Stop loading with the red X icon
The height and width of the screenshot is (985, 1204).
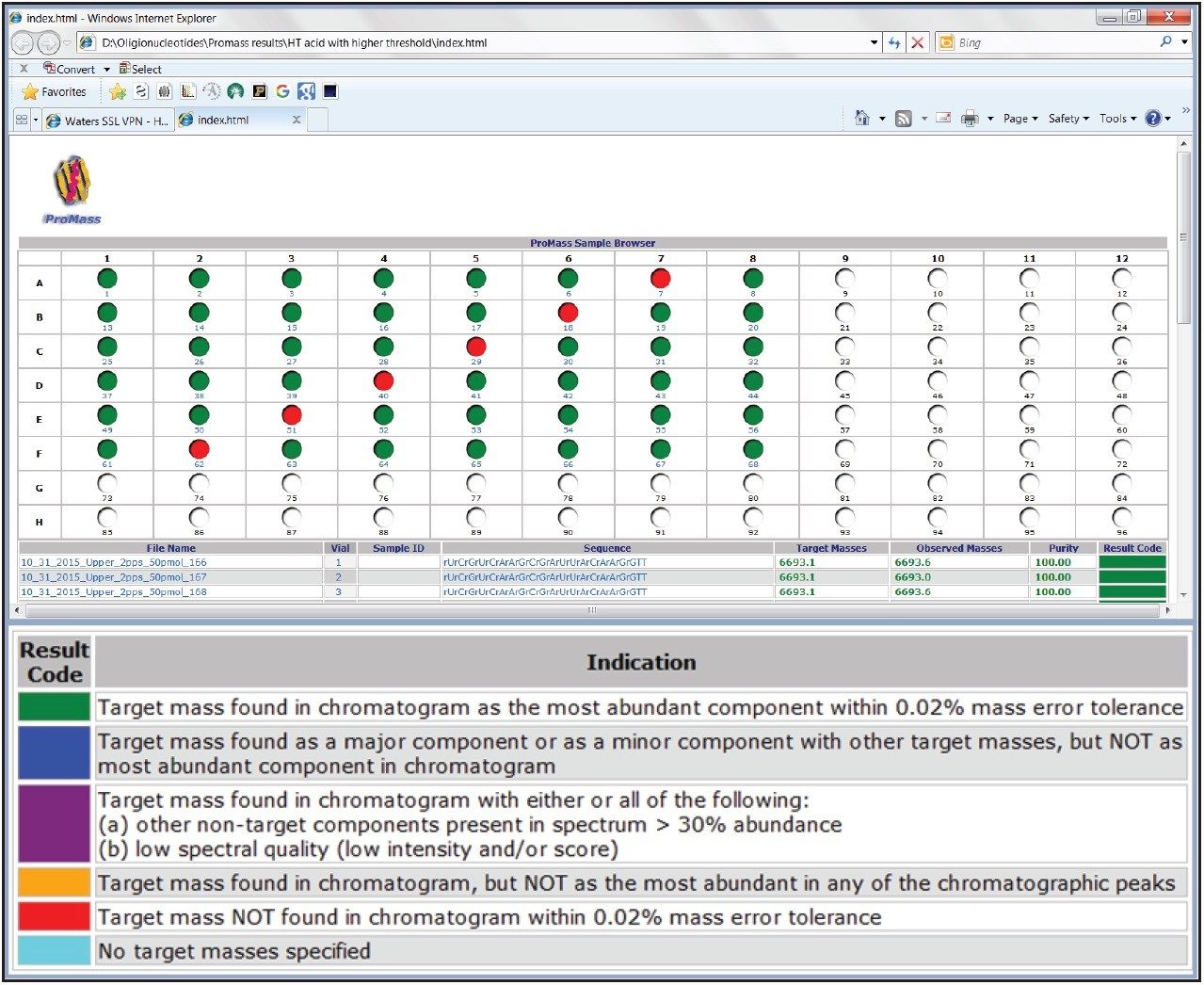point(918,42)
